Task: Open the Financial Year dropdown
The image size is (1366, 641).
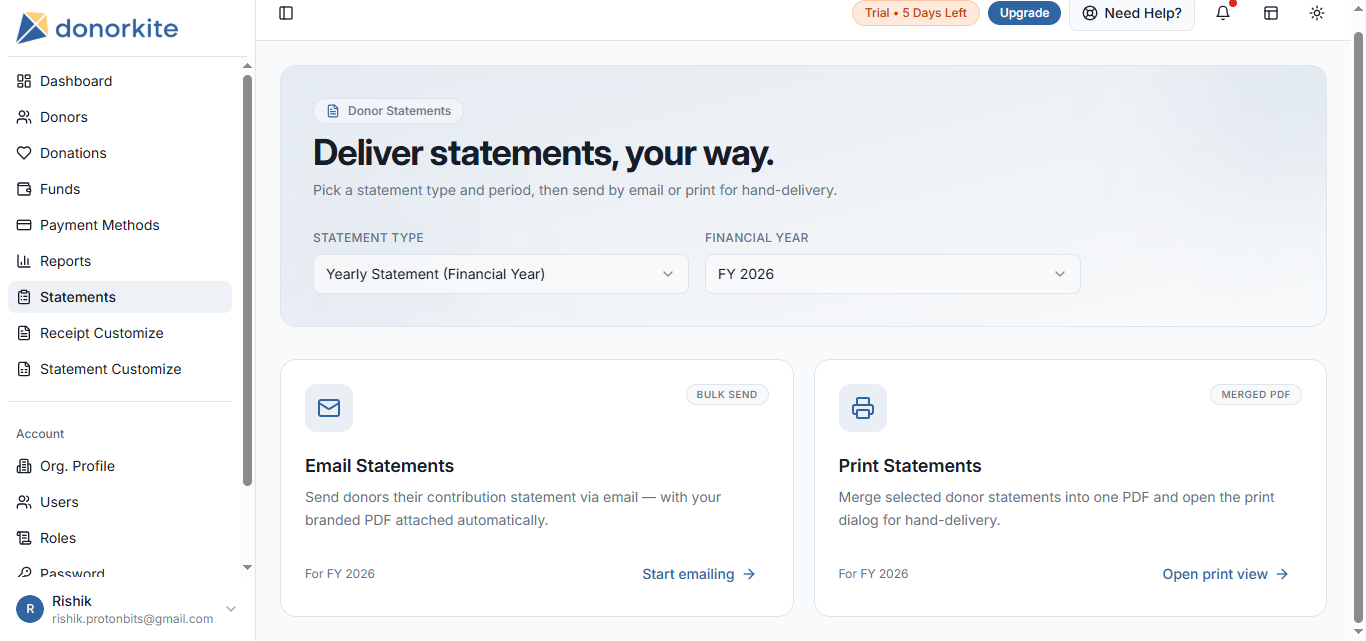Action: click(893, 274)
